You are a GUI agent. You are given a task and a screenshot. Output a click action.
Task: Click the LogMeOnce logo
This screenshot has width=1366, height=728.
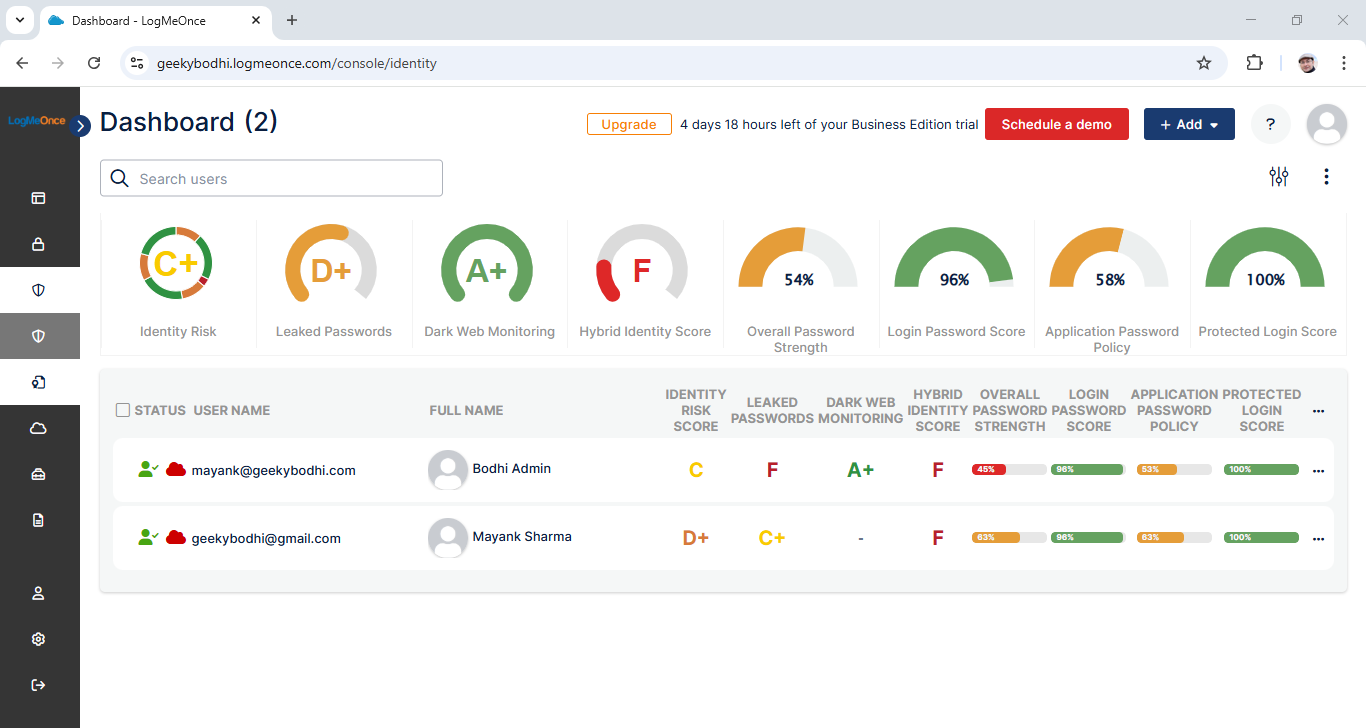pyautogui.click(x=36, y=121)
